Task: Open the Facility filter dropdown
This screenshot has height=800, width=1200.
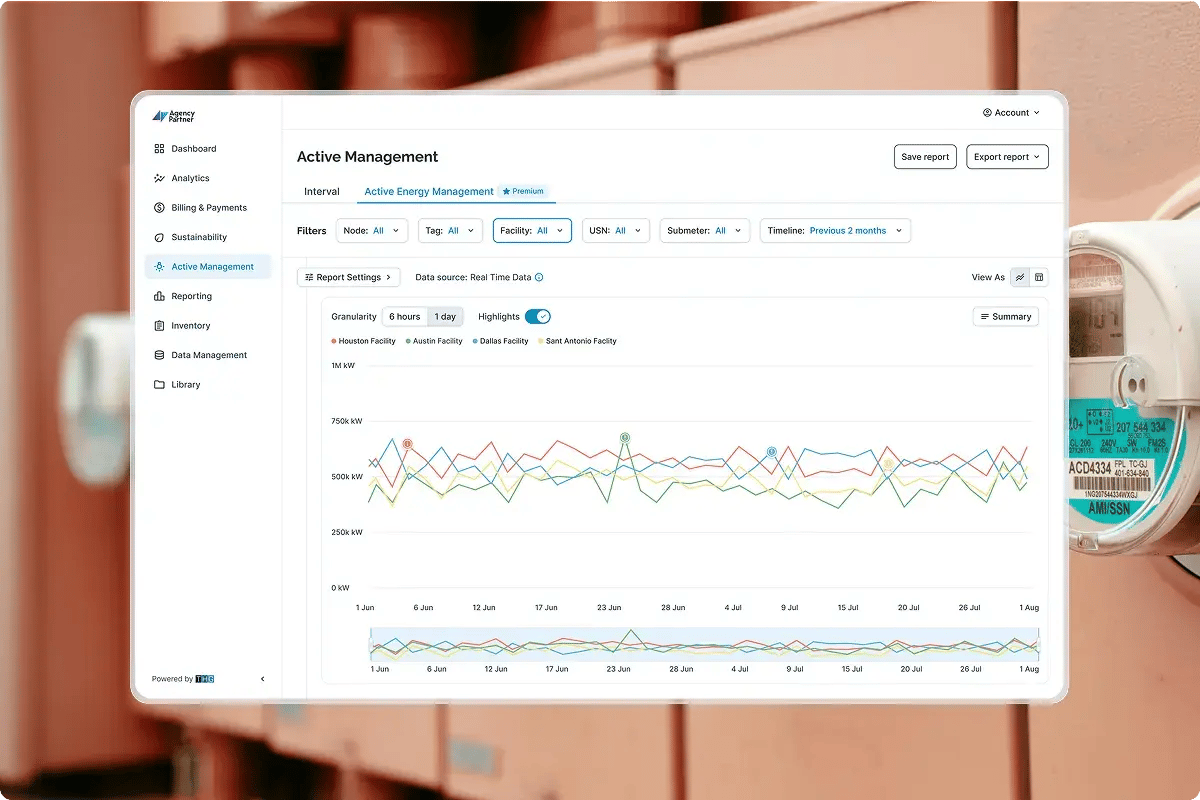Action: pyautogui.click(x=532, y=230)
